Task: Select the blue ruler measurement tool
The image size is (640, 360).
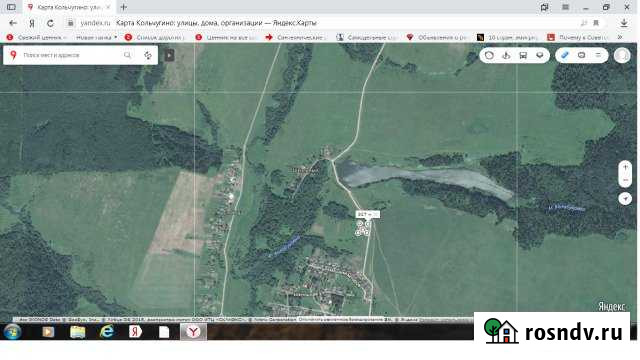Action: coord(565,55)
